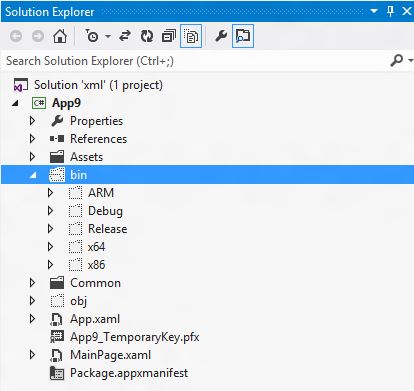Click the bin open-folder icon
The width and height of the screenshot is (414, 391).
click(x=57, y=175)
